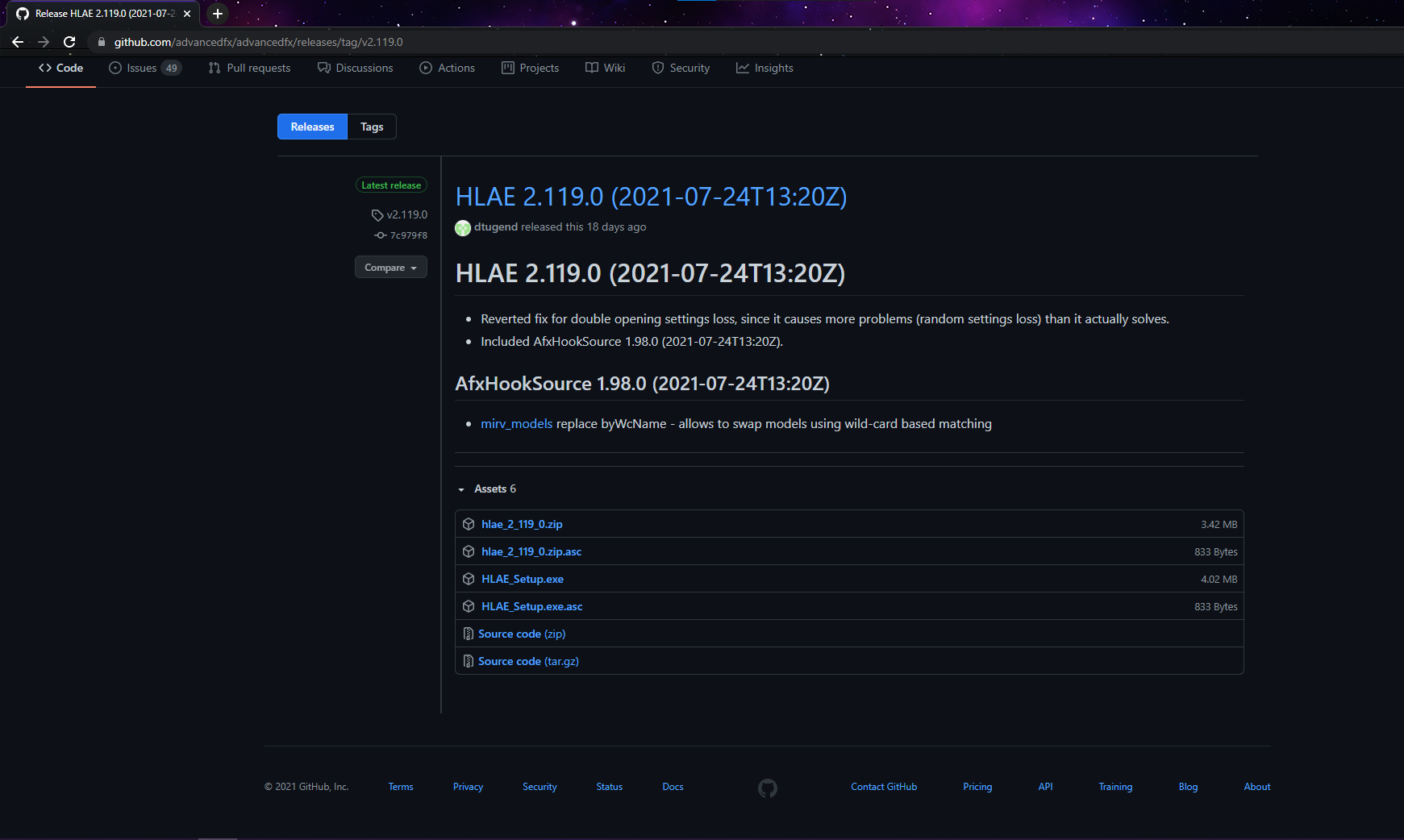Click the GitHub logo in the footer
The image size is (1404, 840).
tap(768, 788)
